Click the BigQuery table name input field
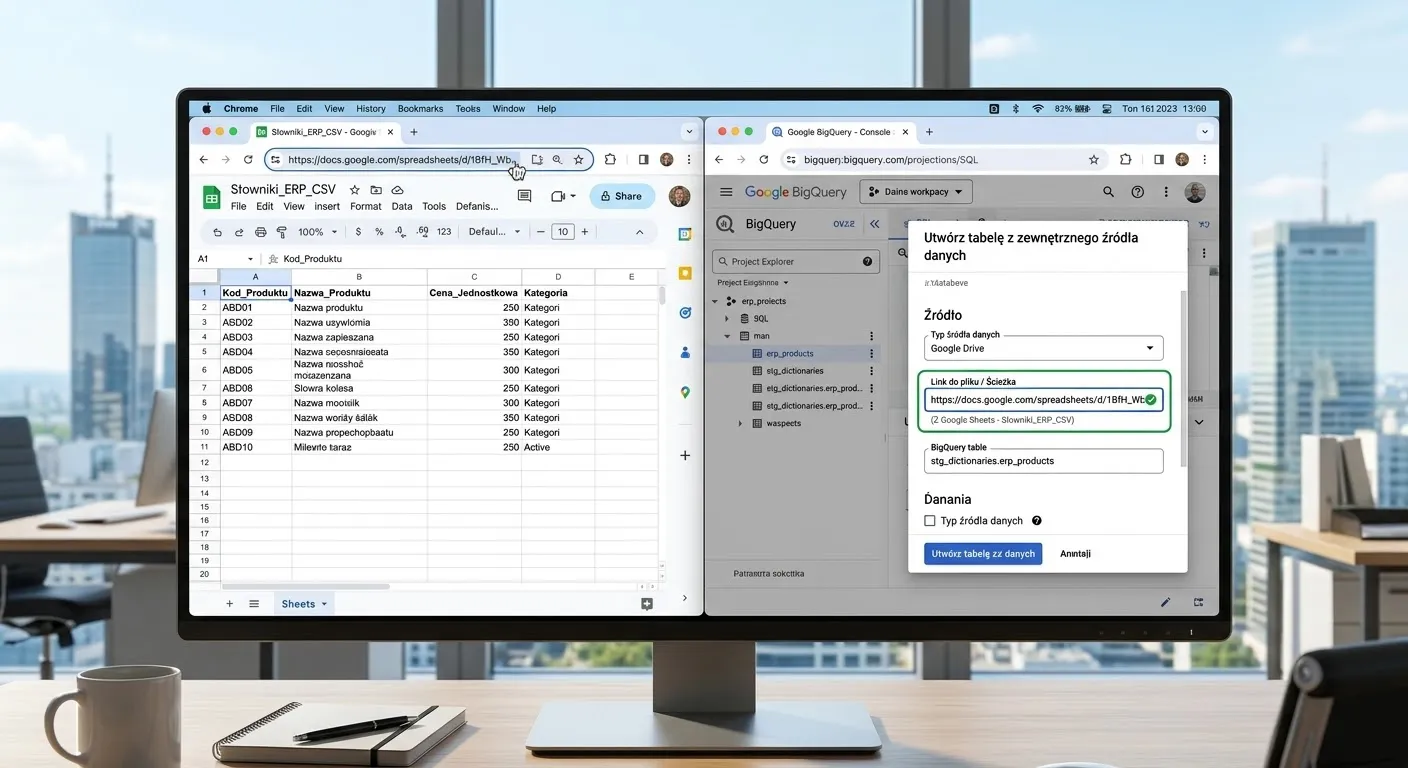 click(1043, 461)
